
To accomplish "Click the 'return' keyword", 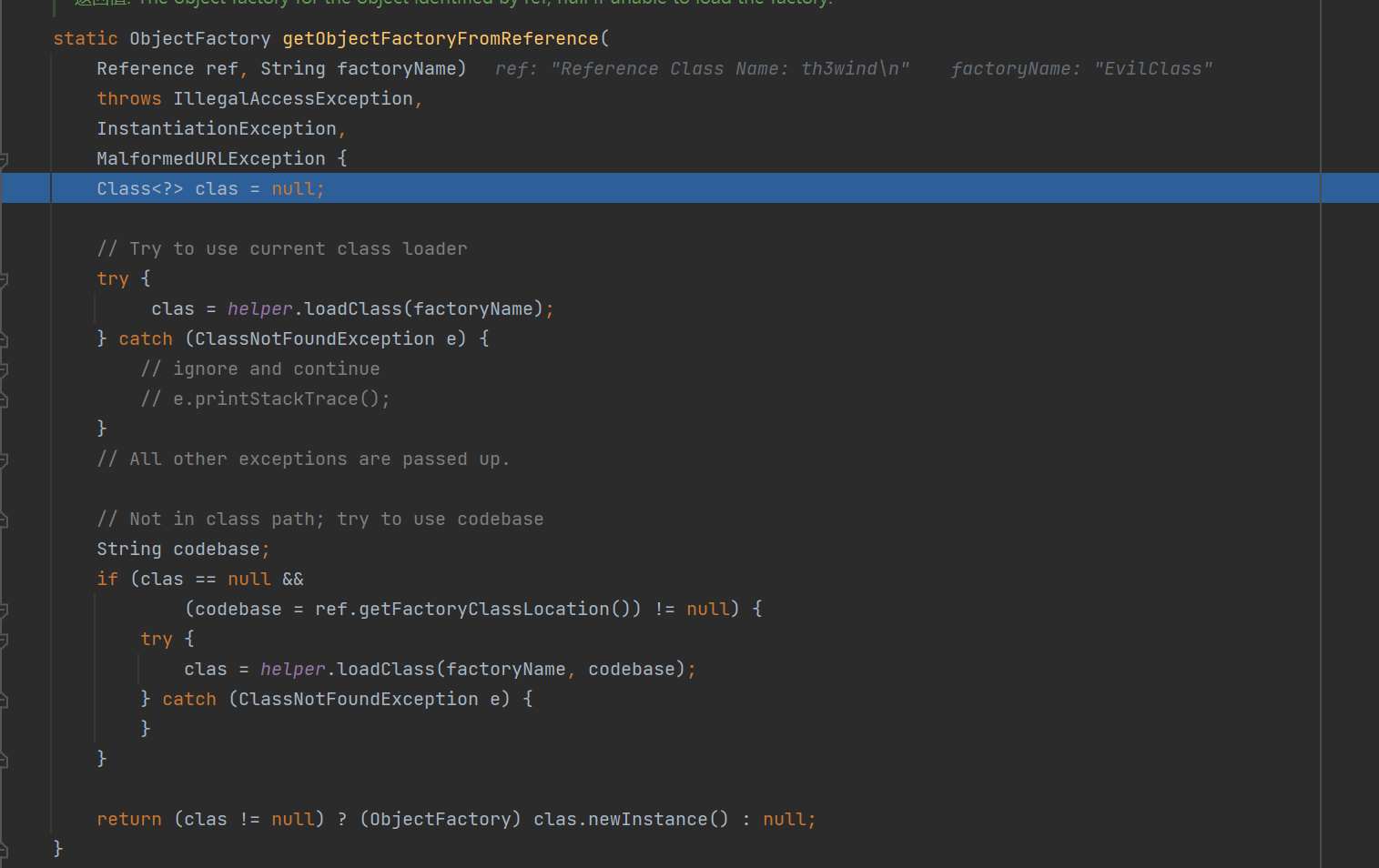I will tap(129, 819).
